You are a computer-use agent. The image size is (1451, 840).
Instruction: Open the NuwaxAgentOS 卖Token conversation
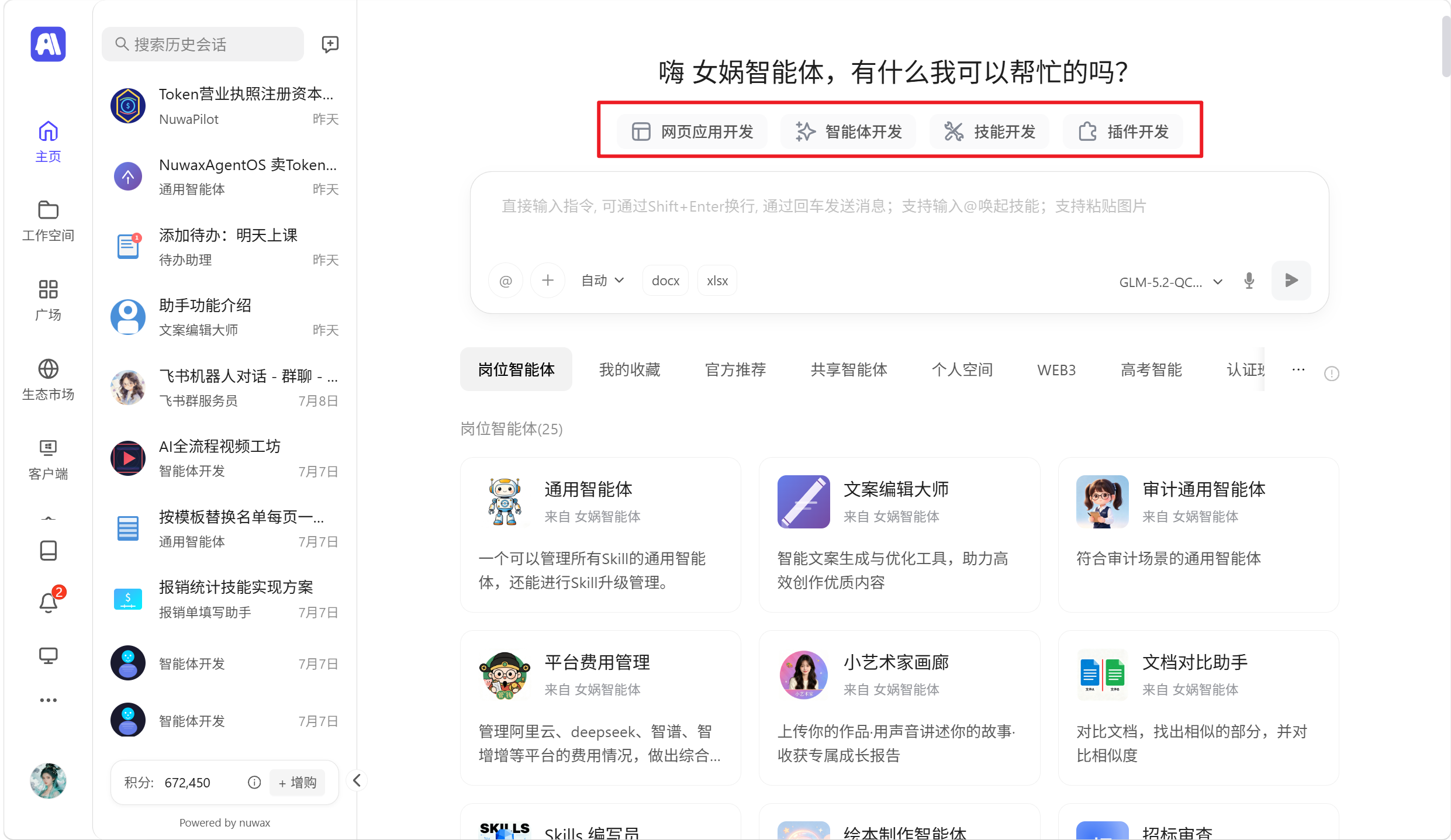(224, 177)
